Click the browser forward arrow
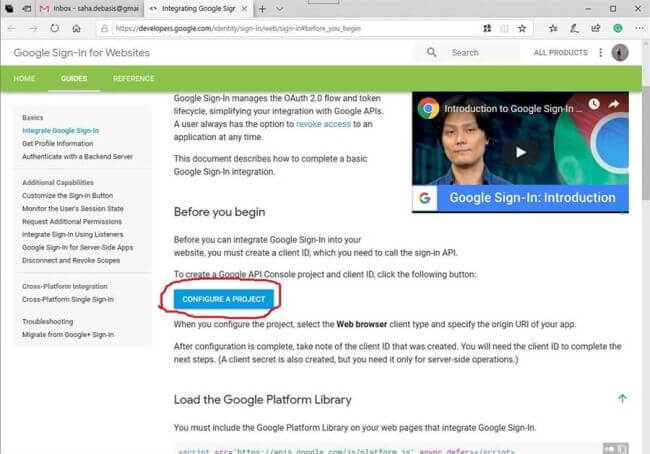Viewport: 650px width, 454px height. point(33,29)
